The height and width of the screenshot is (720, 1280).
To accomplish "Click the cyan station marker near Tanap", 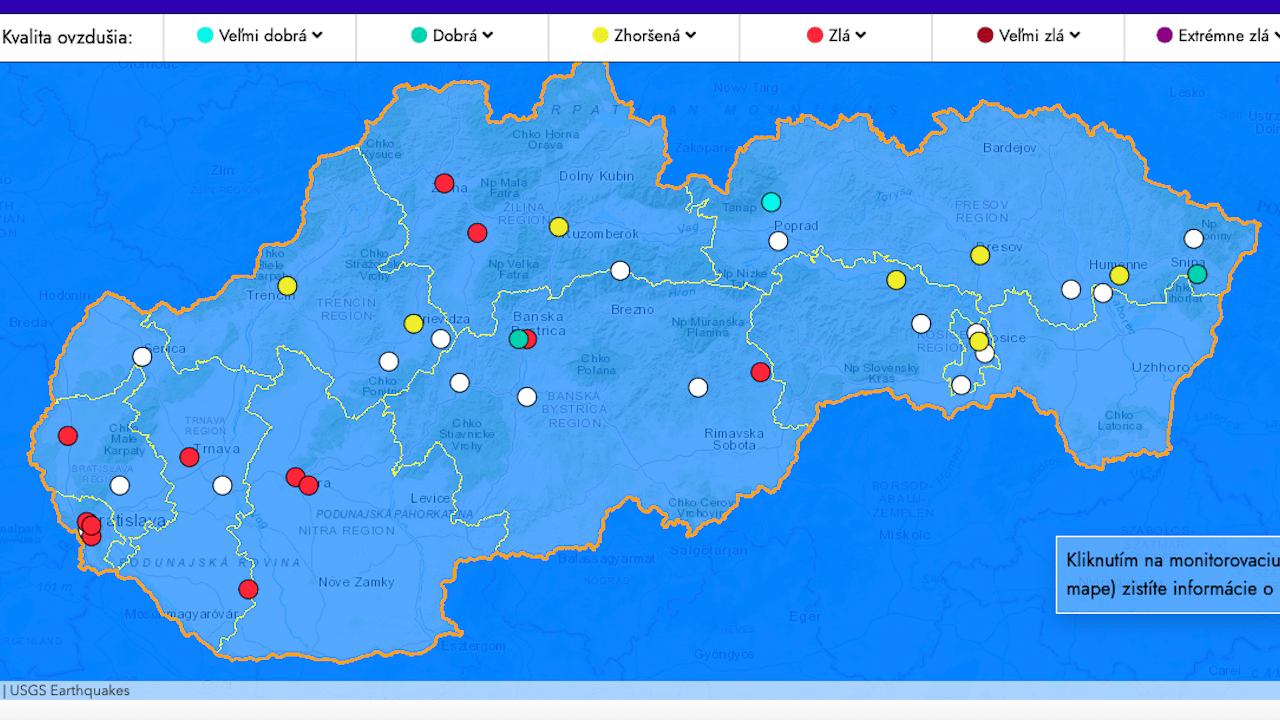I will pos(770,202).
